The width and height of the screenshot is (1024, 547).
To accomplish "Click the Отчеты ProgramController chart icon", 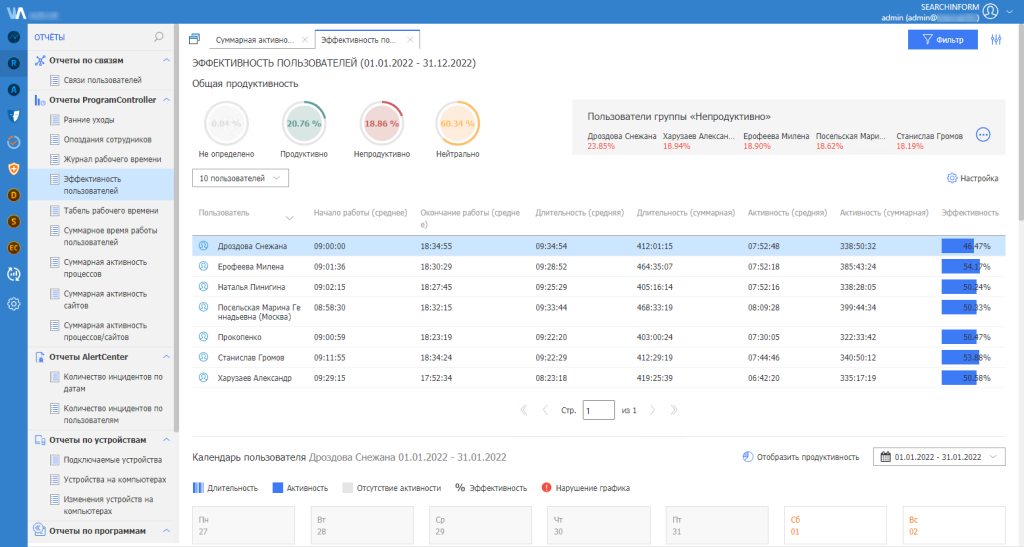I will [40, 100].
